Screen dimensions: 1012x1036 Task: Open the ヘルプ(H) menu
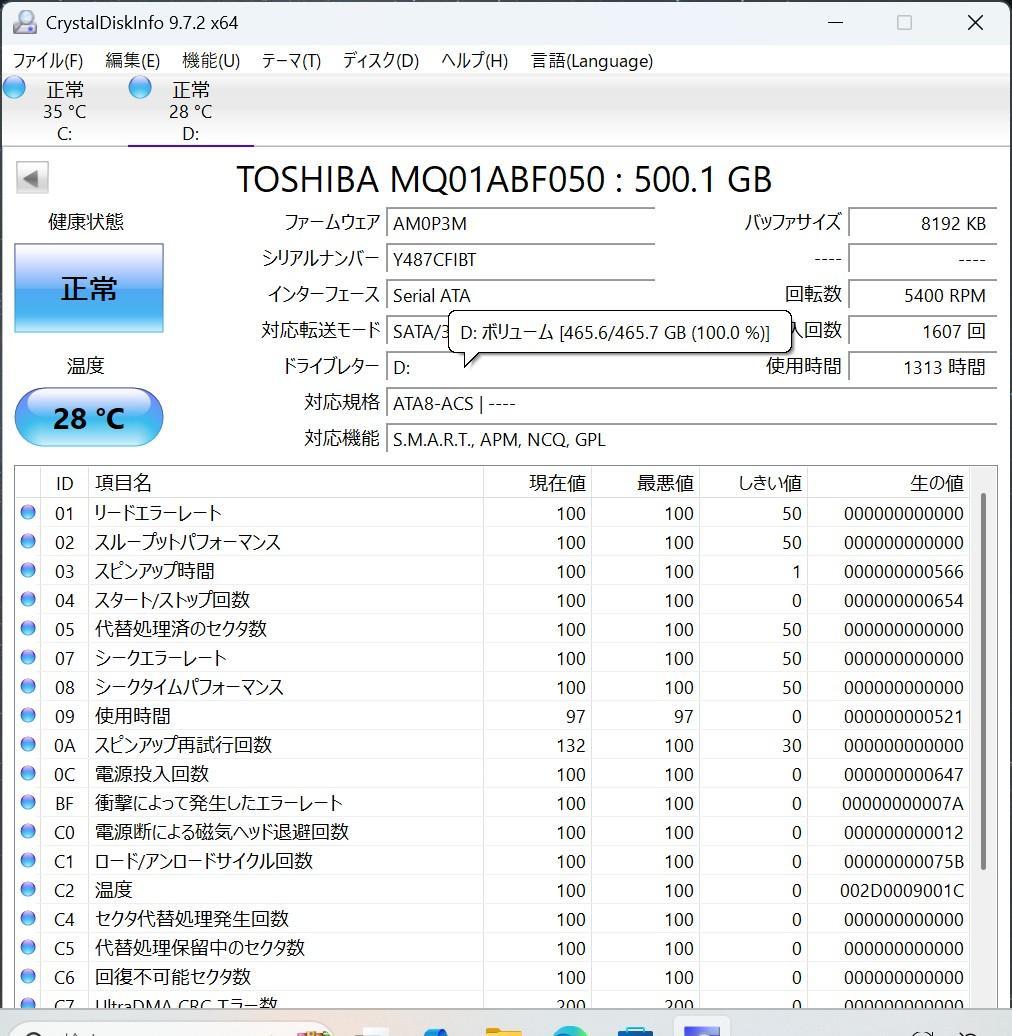coord(475,61)
